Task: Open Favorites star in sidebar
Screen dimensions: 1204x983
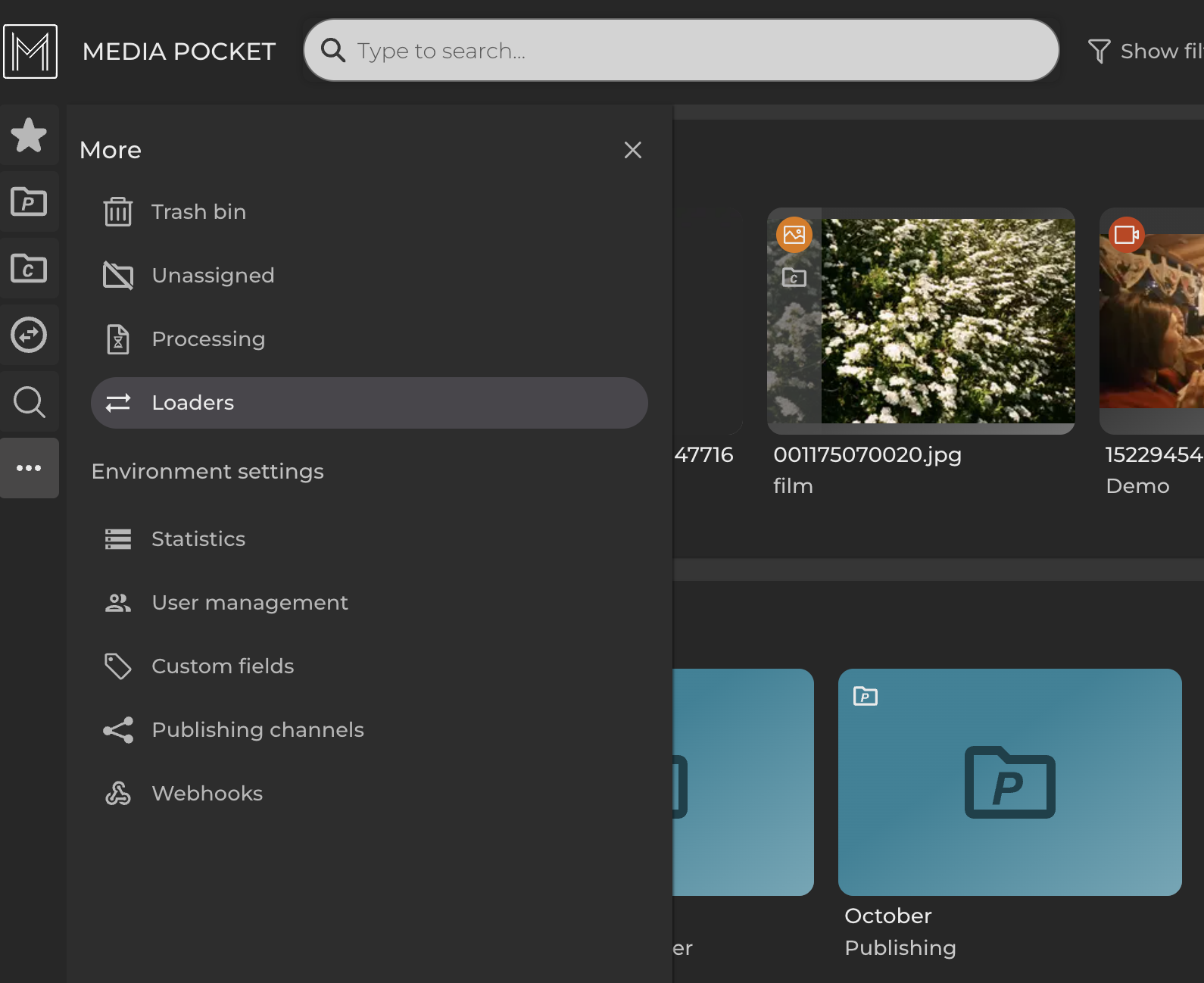Action: pyautogui.click(x=29, y=136)
